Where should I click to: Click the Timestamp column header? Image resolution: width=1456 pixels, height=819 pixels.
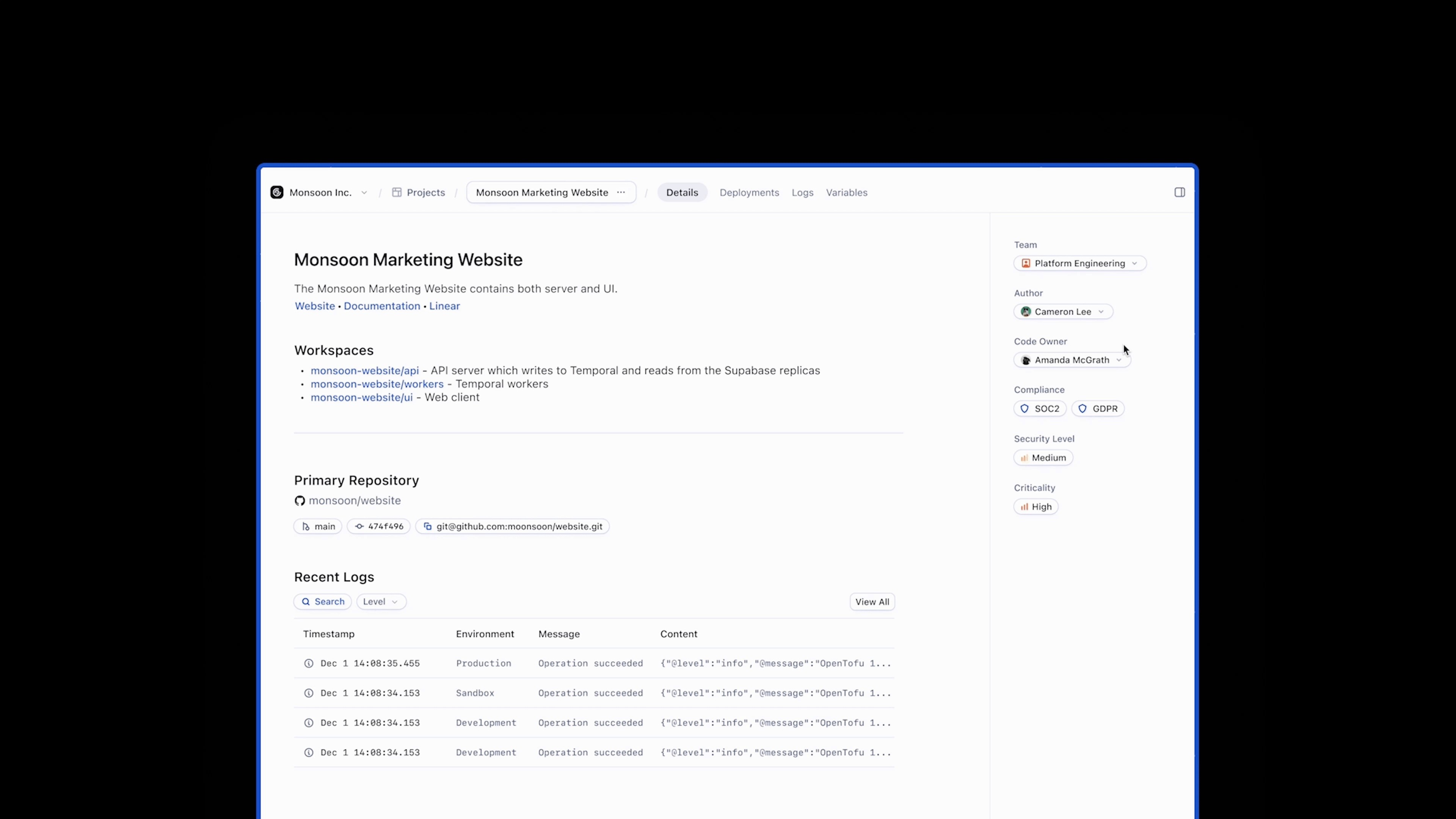point(328,634)
